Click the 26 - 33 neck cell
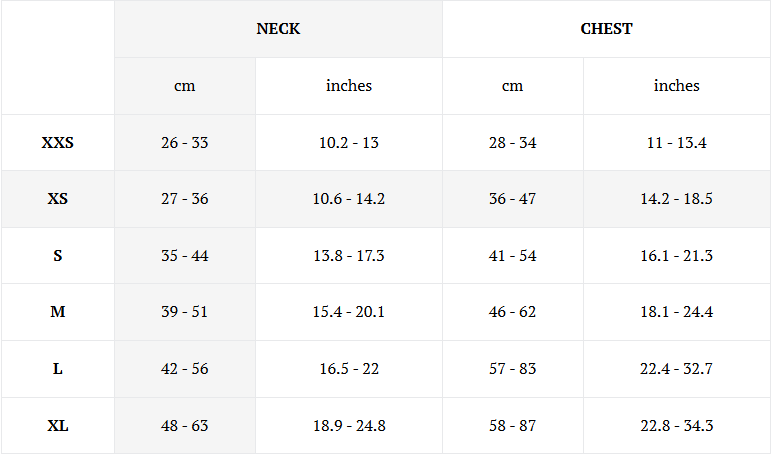Screen dimensions: 781x463 point(185,143)
